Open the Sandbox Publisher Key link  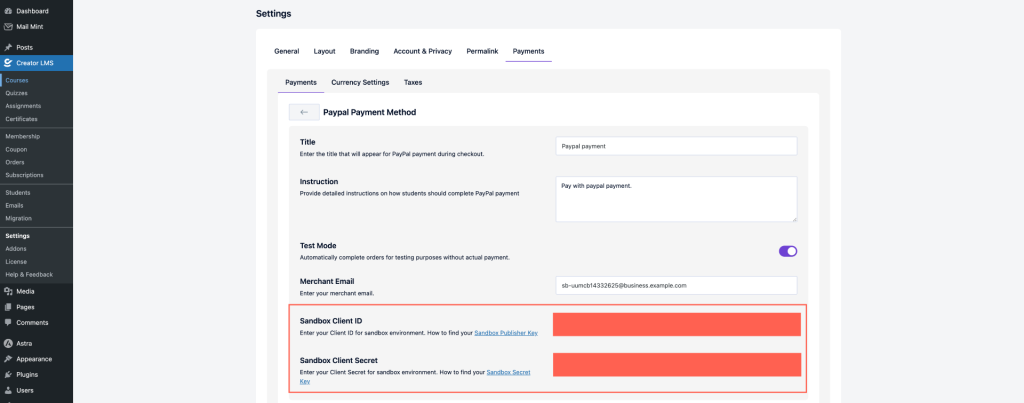[506, 332]
